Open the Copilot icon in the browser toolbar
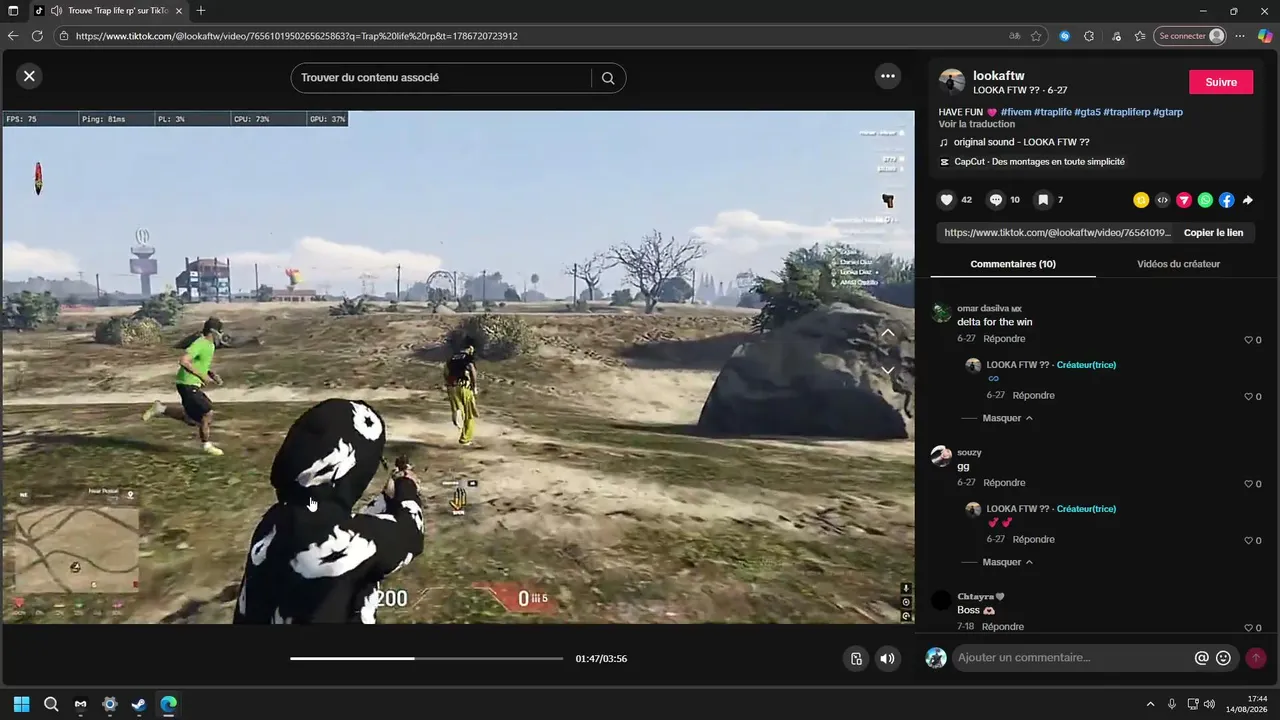1280x720 pixels. 1265,36
